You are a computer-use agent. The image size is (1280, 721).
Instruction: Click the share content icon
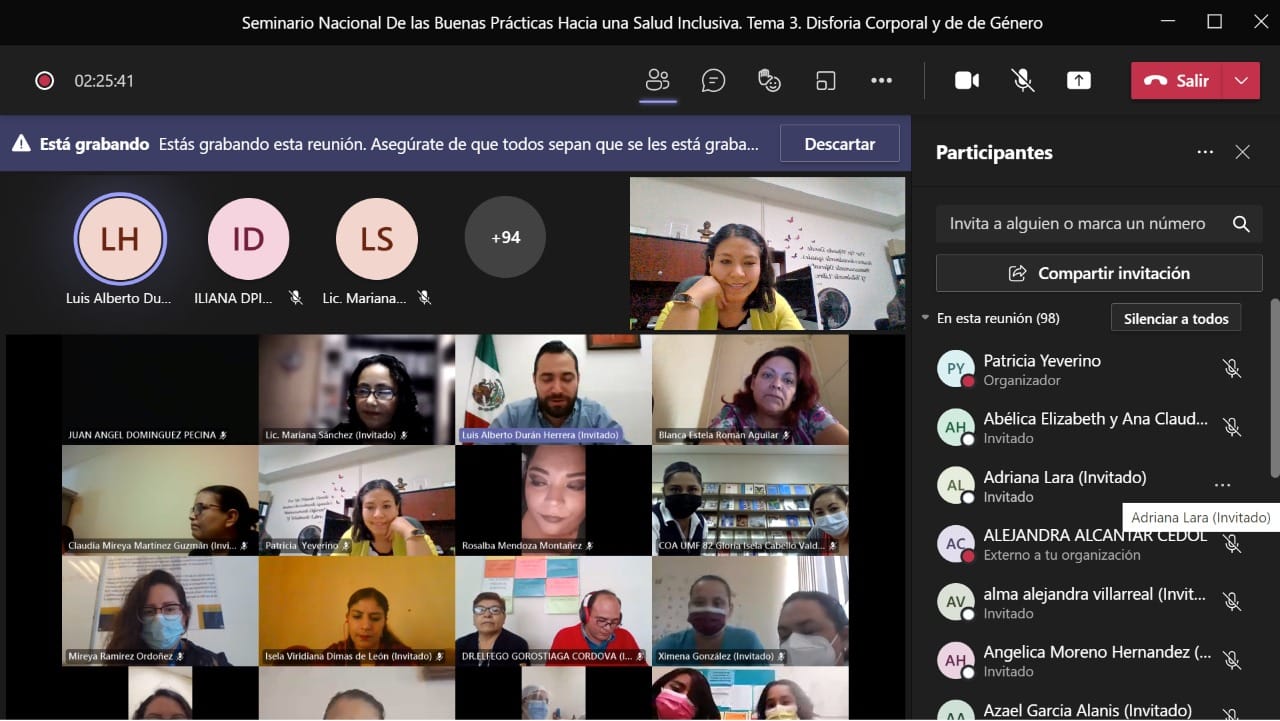point(1079,81)
